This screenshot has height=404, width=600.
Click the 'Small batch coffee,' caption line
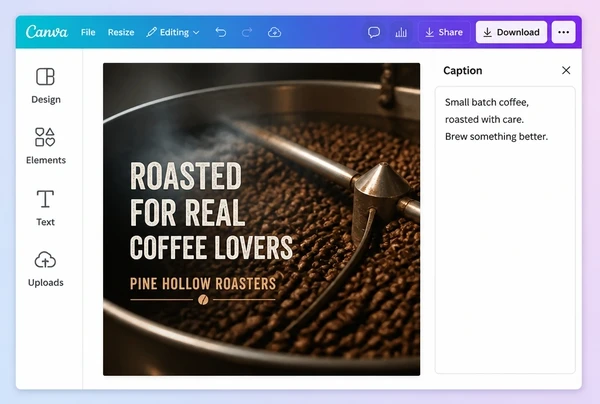(x=487, y=103)
